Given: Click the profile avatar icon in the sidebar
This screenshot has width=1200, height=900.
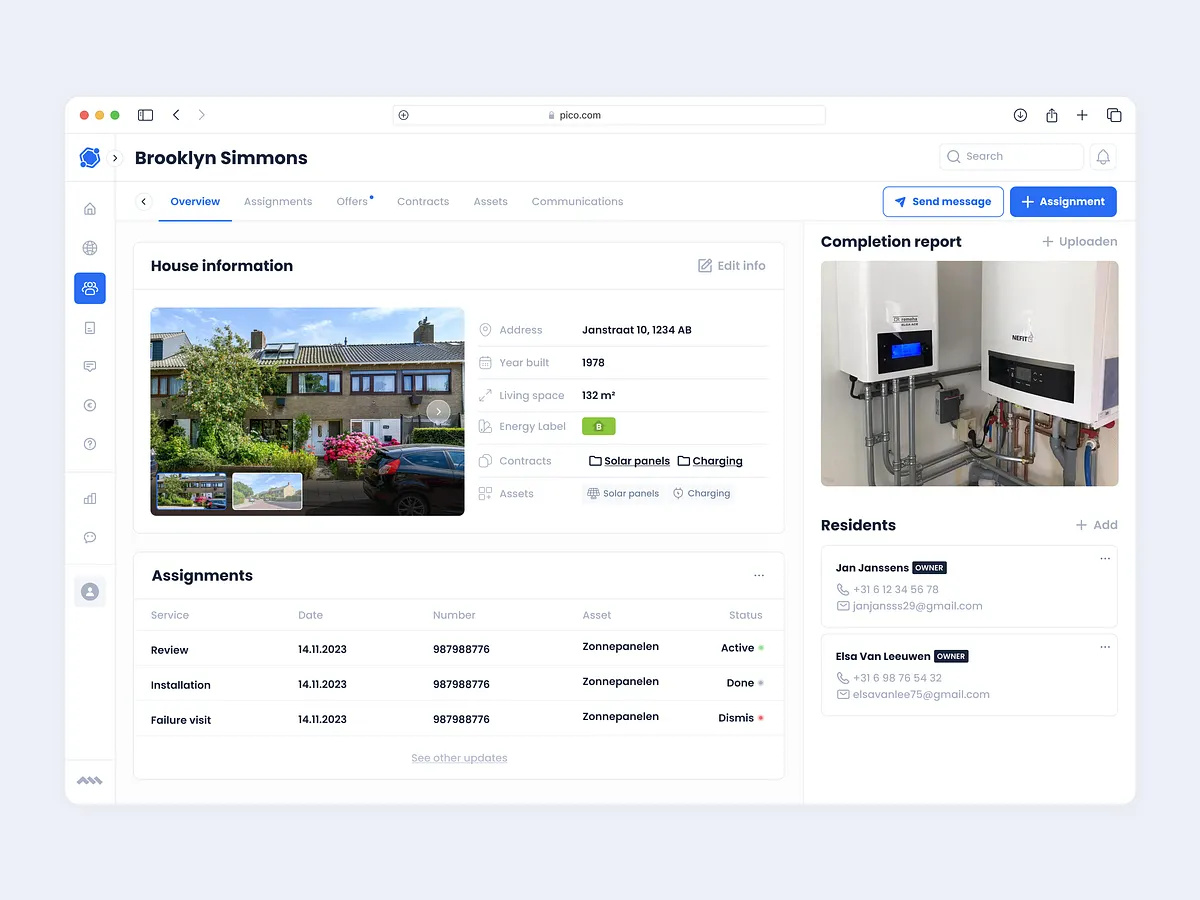Looking at the screenshot, I should pos(90,591).
